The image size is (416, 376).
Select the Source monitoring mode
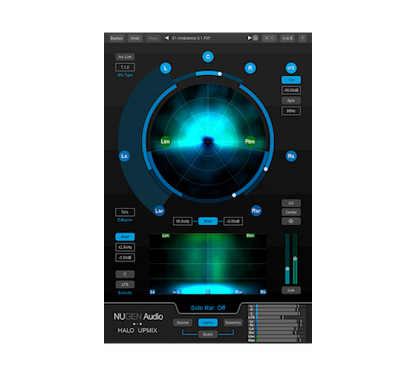coord(183,323)
